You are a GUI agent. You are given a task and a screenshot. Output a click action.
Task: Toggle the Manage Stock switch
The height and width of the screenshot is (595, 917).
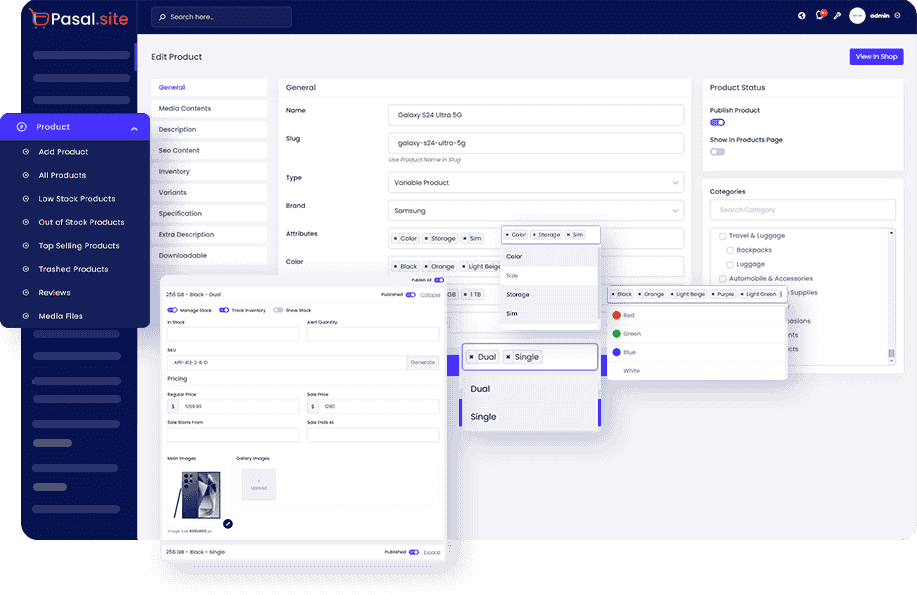point(173,310)
